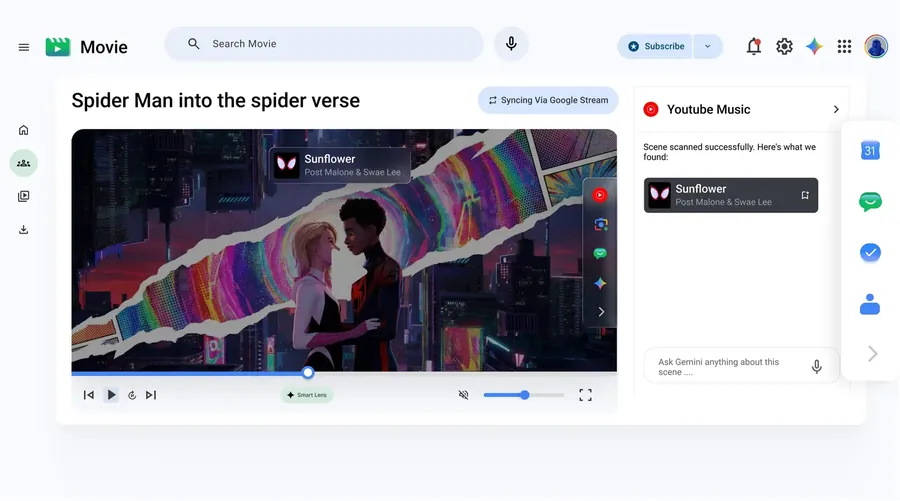Open Google Tasks in side rail

[870, 253]
